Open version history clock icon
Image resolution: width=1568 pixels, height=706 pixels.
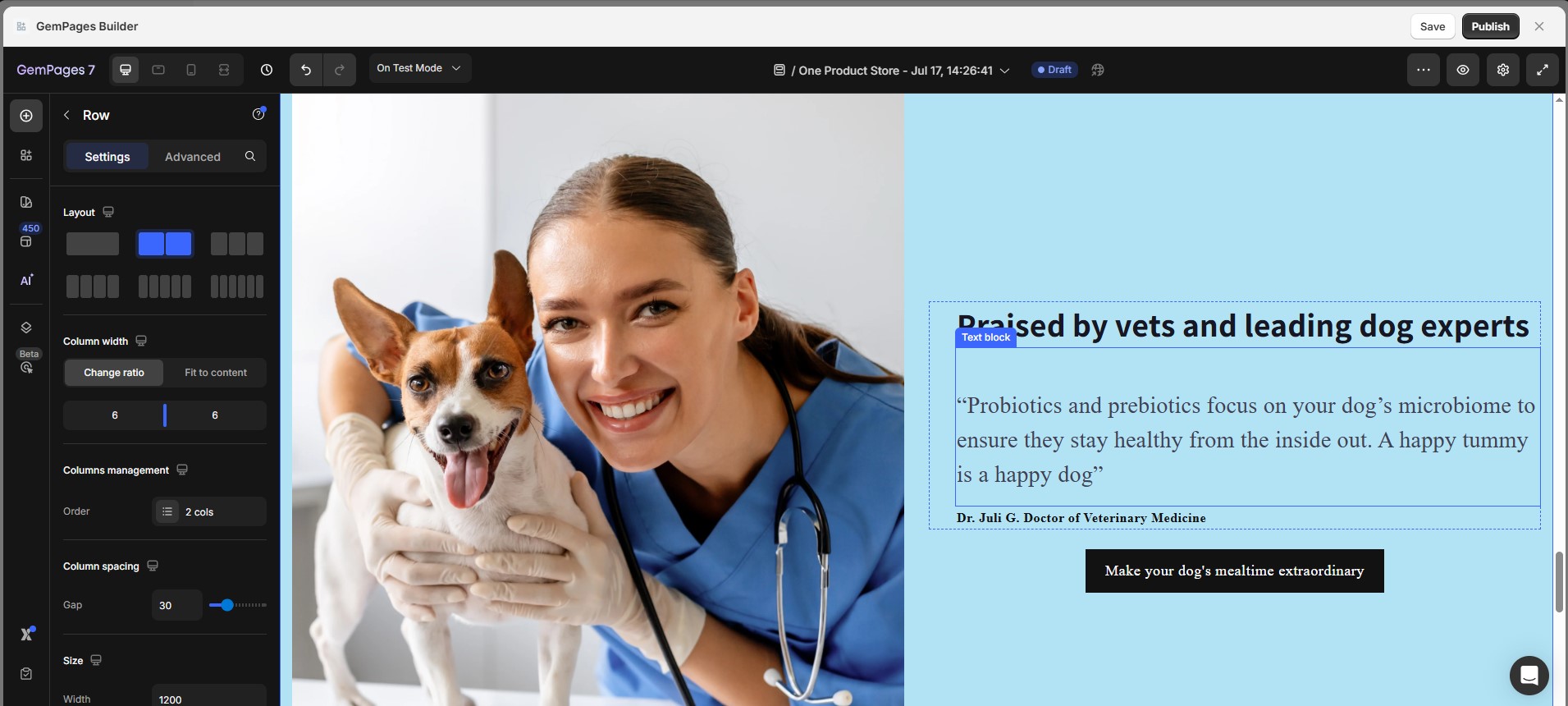pyautogui.click(x=267, y=70)
